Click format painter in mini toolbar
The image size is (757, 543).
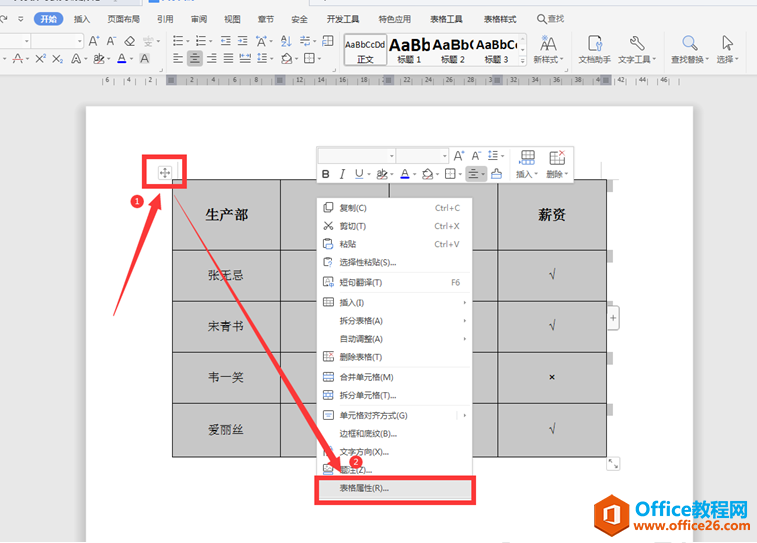pyautogui.click(x=496, y=174)
